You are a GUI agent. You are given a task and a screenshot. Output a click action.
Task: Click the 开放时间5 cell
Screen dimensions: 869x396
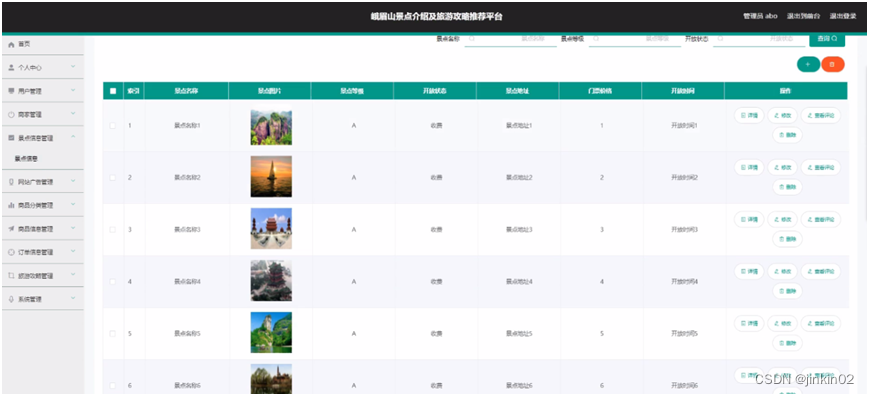(x=684, y=334)
